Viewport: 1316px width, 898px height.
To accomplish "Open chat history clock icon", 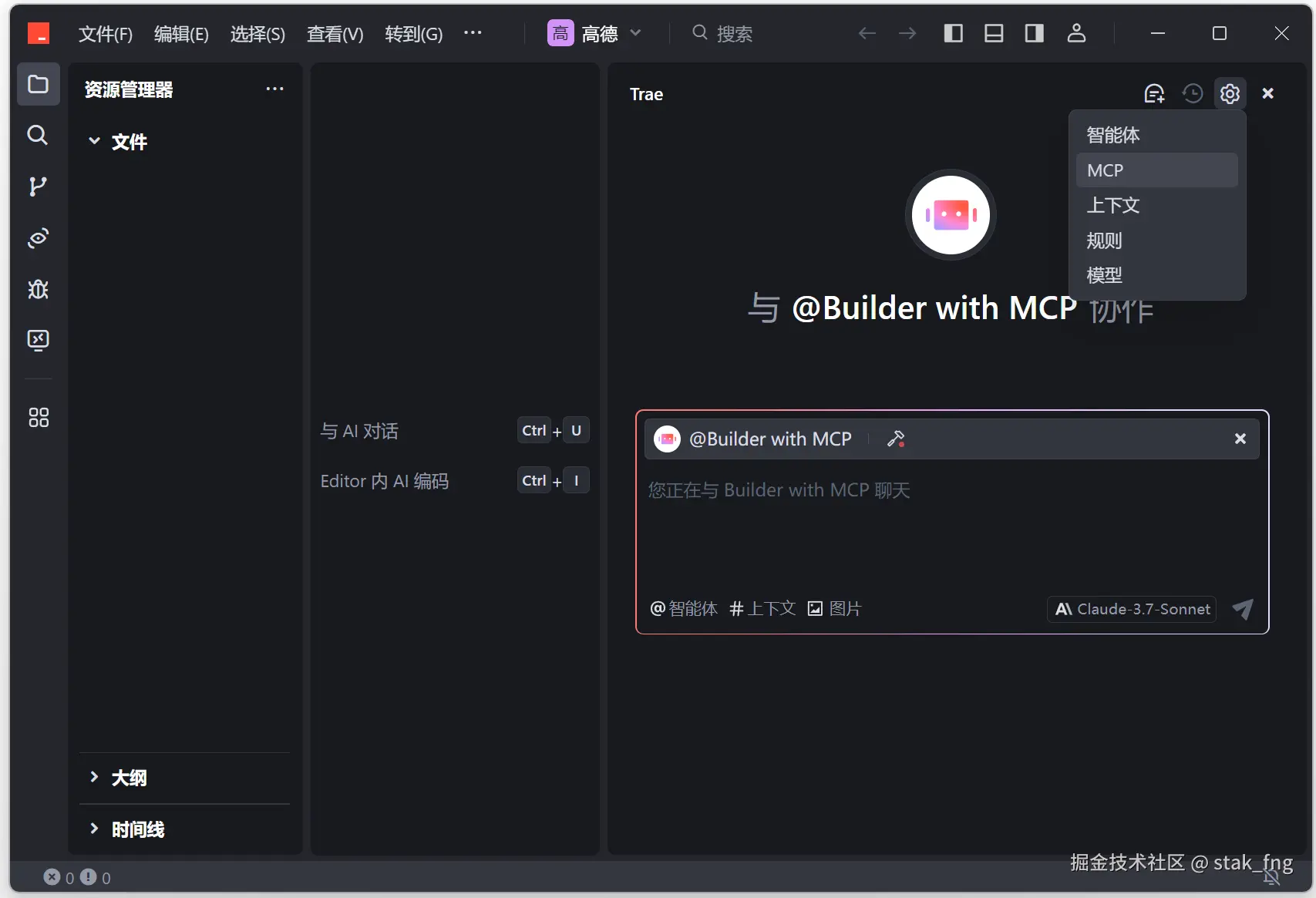I will click(1193, 93).
